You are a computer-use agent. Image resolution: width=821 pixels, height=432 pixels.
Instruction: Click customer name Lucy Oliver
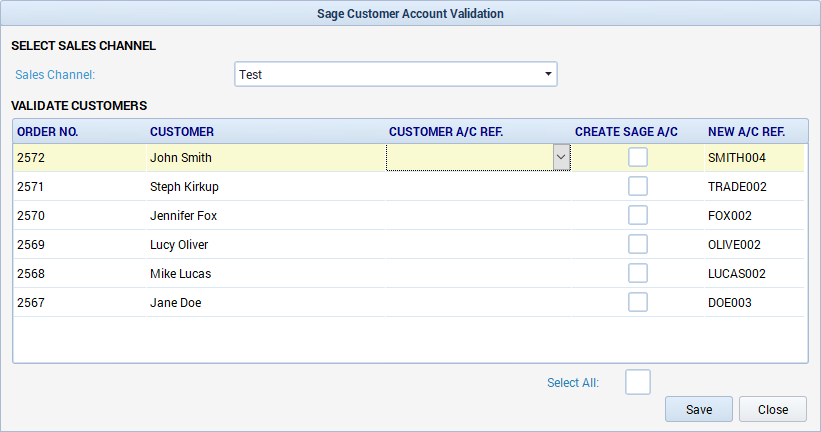[x=179, y=245]
